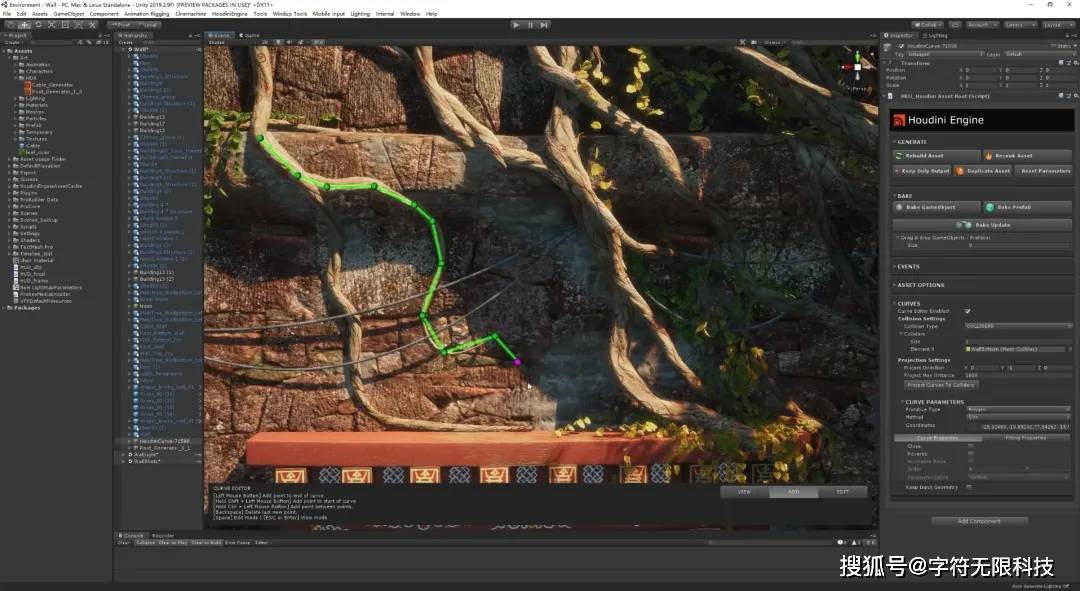This screenshot has width=1080, height=591.
Task: Click the Pause playback button
Action: pos(530,24)
